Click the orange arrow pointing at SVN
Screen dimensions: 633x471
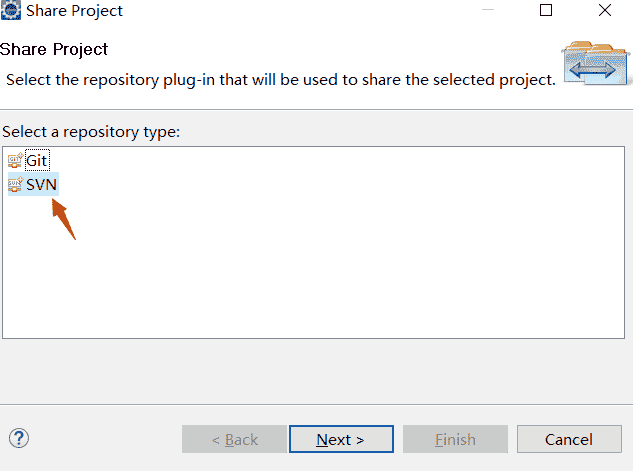(64, 219)
